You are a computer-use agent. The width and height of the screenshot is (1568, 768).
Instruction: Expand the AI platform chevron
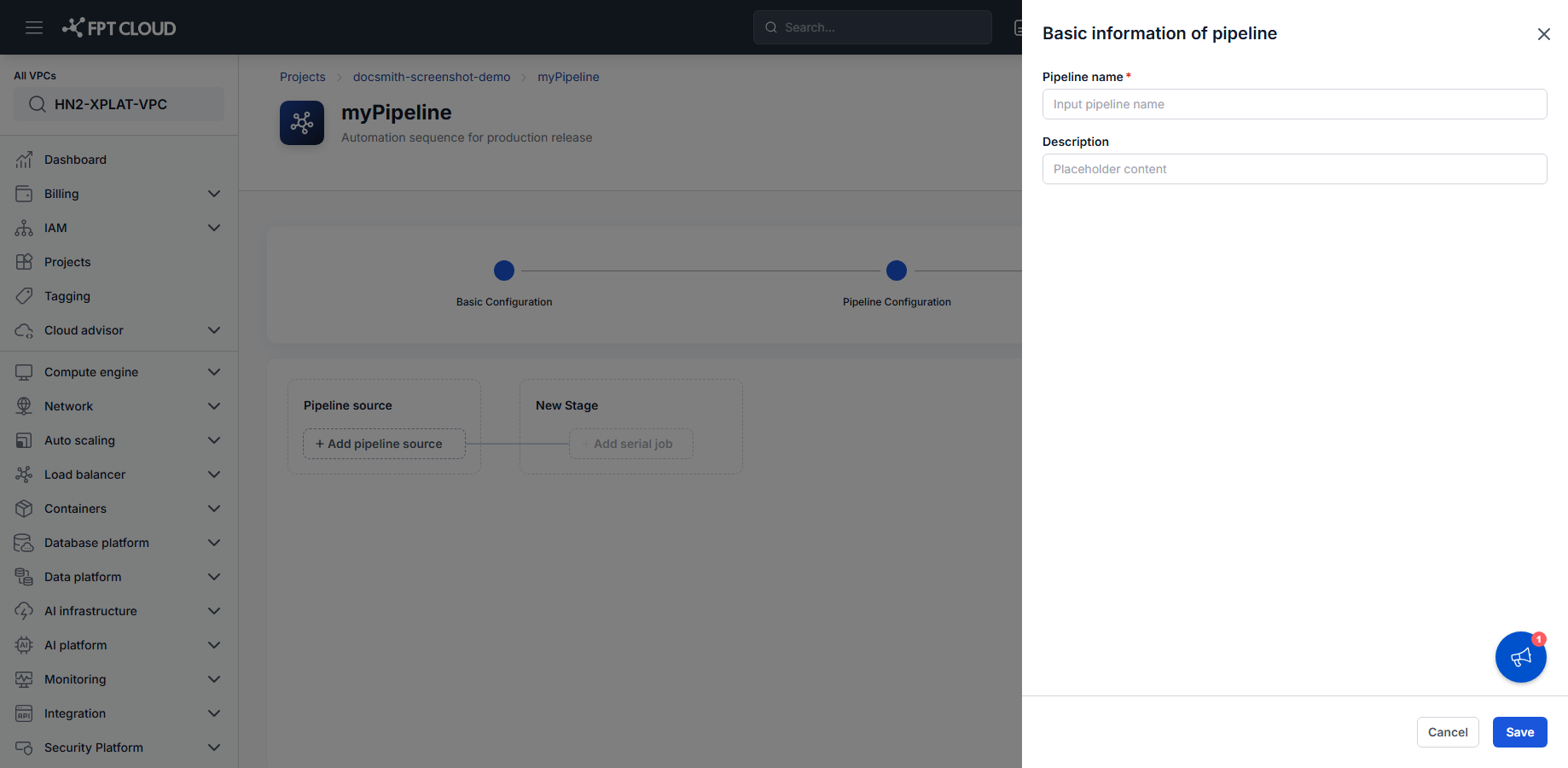tap(214, 645)
